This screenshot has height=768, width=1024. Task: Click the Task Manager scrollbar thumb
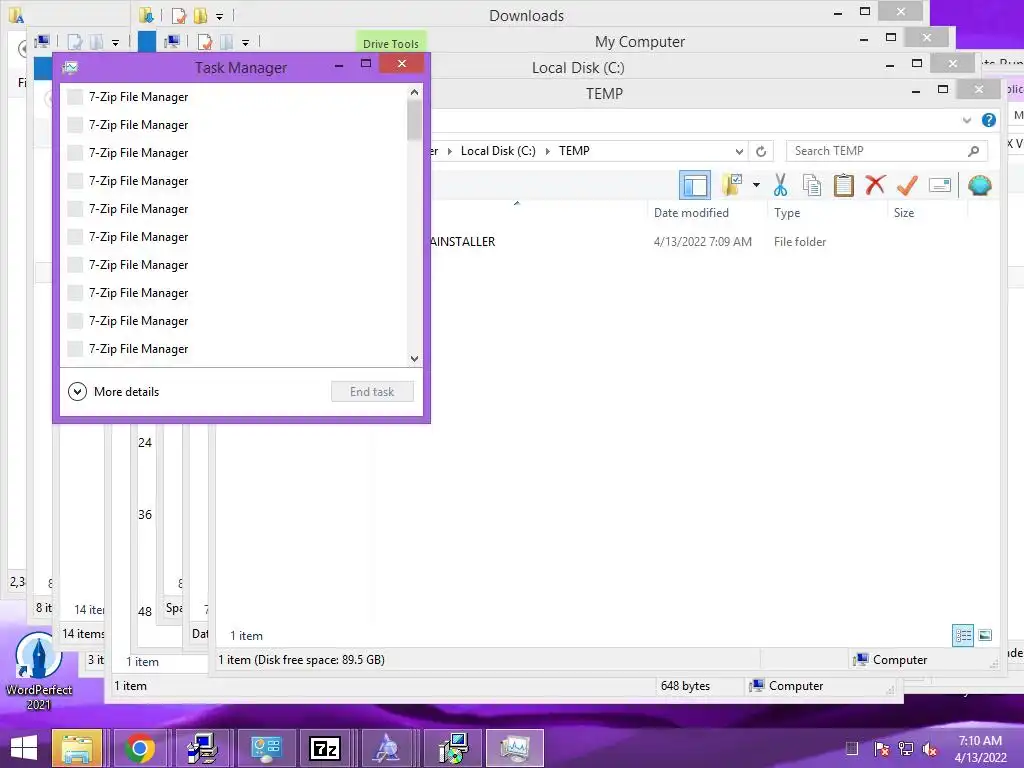tap(414, 120)
